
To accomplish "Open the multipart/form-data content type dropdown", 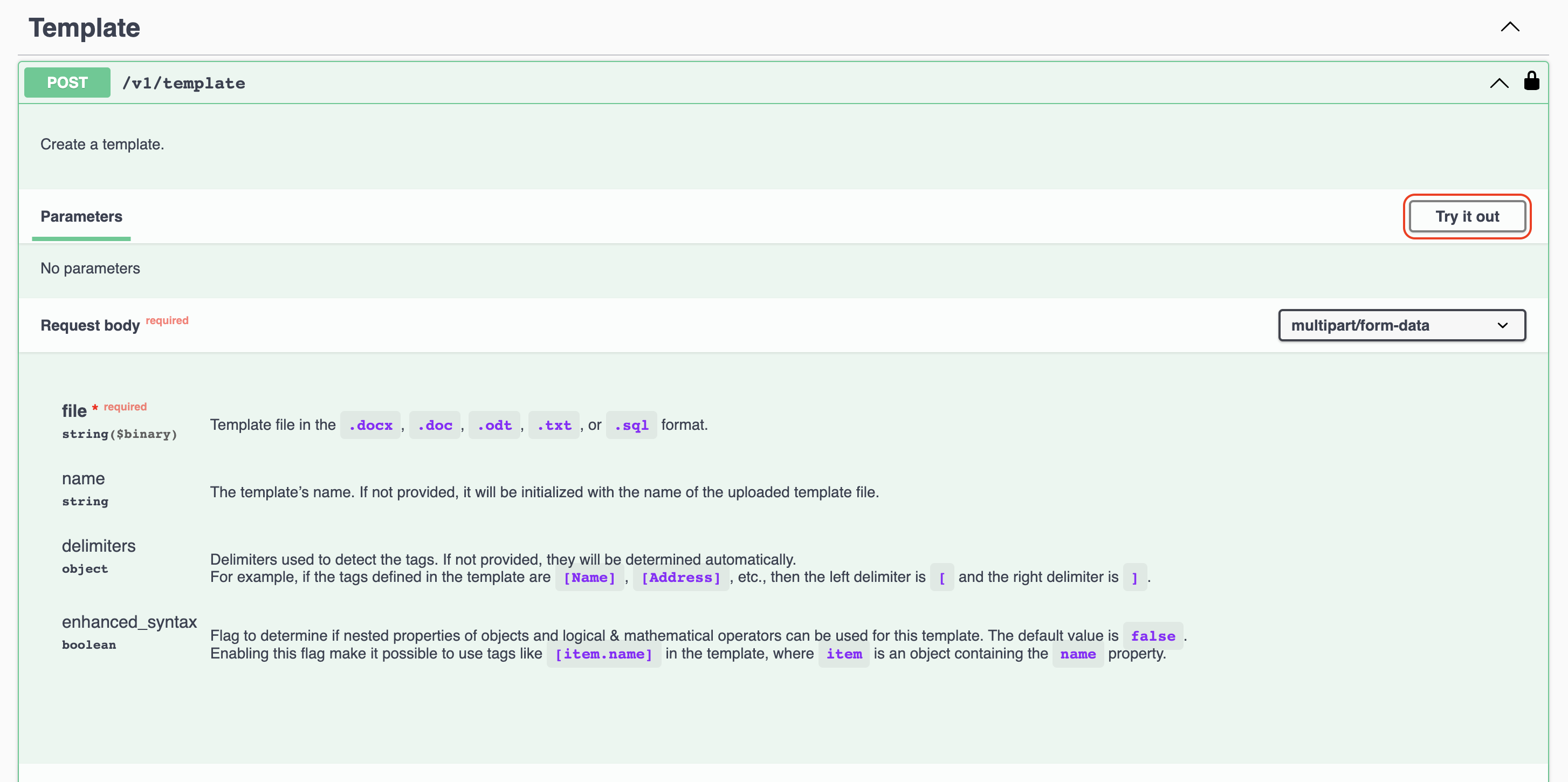I will [x=1402, y=325].
